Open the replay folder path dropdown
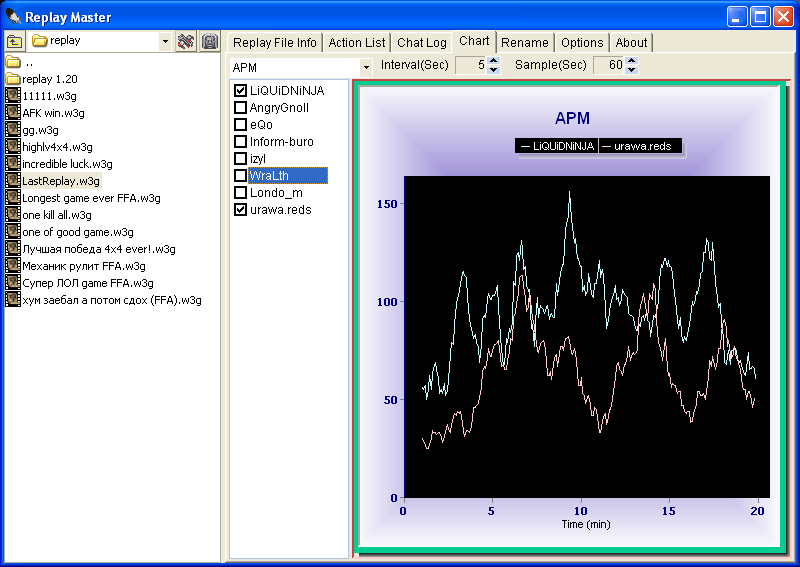The width and height of the screenshot is (800, 567). [x=165, y=41]
